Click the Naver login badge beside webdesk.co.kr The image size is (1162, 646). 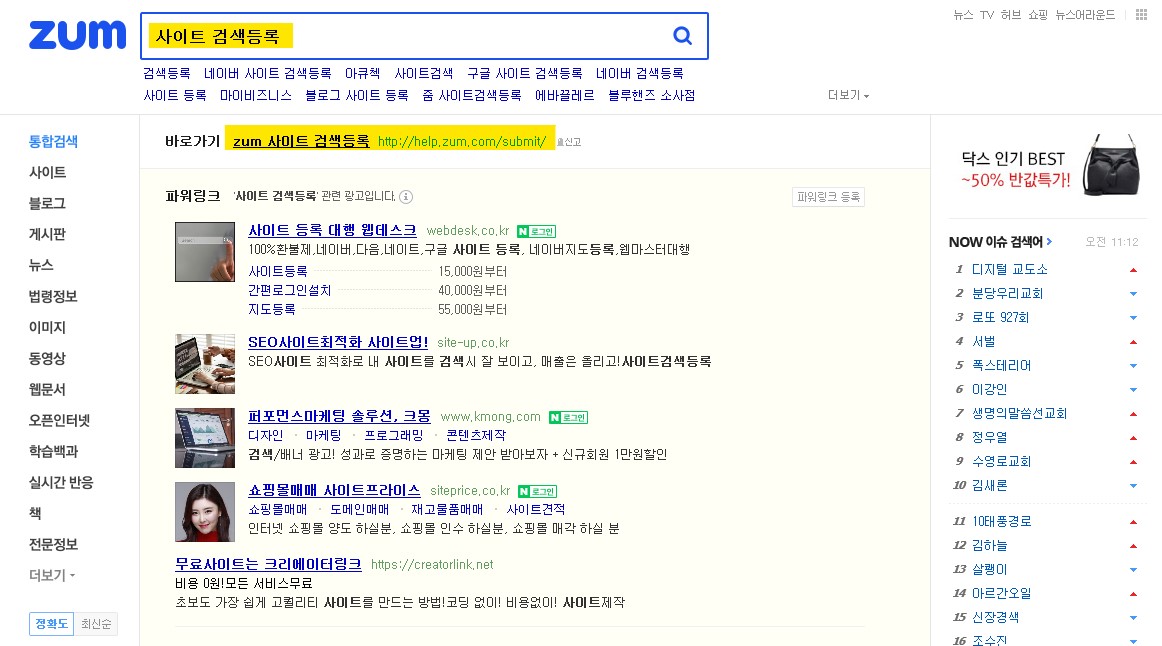tap(537, 231)
